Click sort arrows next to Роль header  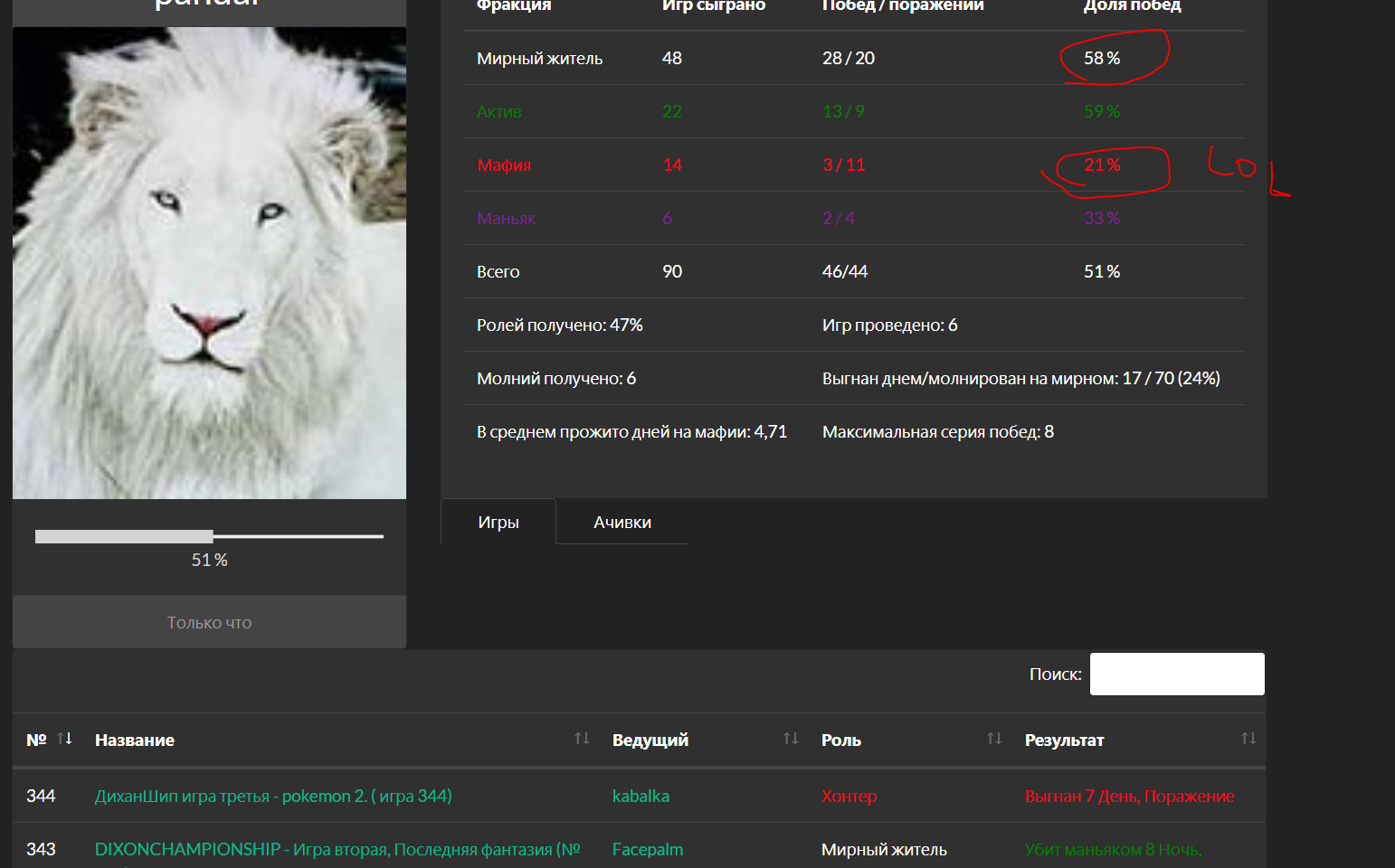coord(994,739)
